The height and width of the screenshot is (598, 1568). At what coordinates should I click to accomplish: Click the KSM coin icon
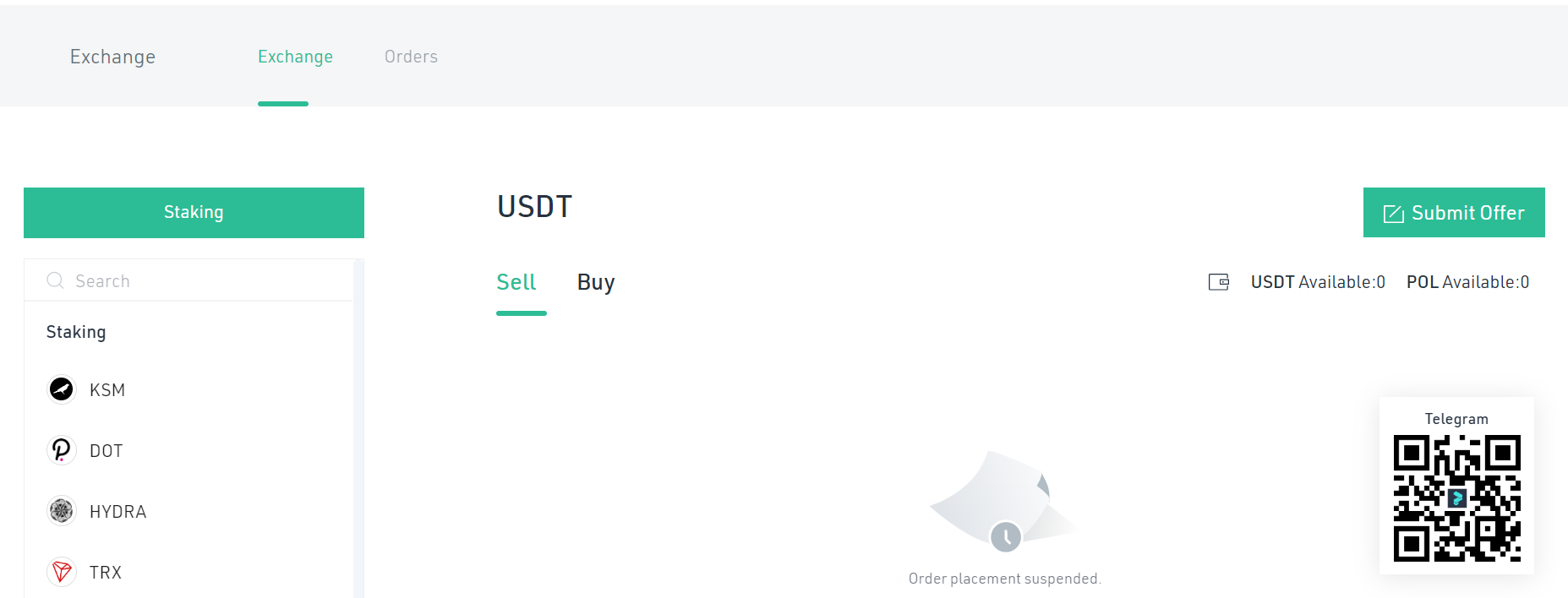(61, 389)
